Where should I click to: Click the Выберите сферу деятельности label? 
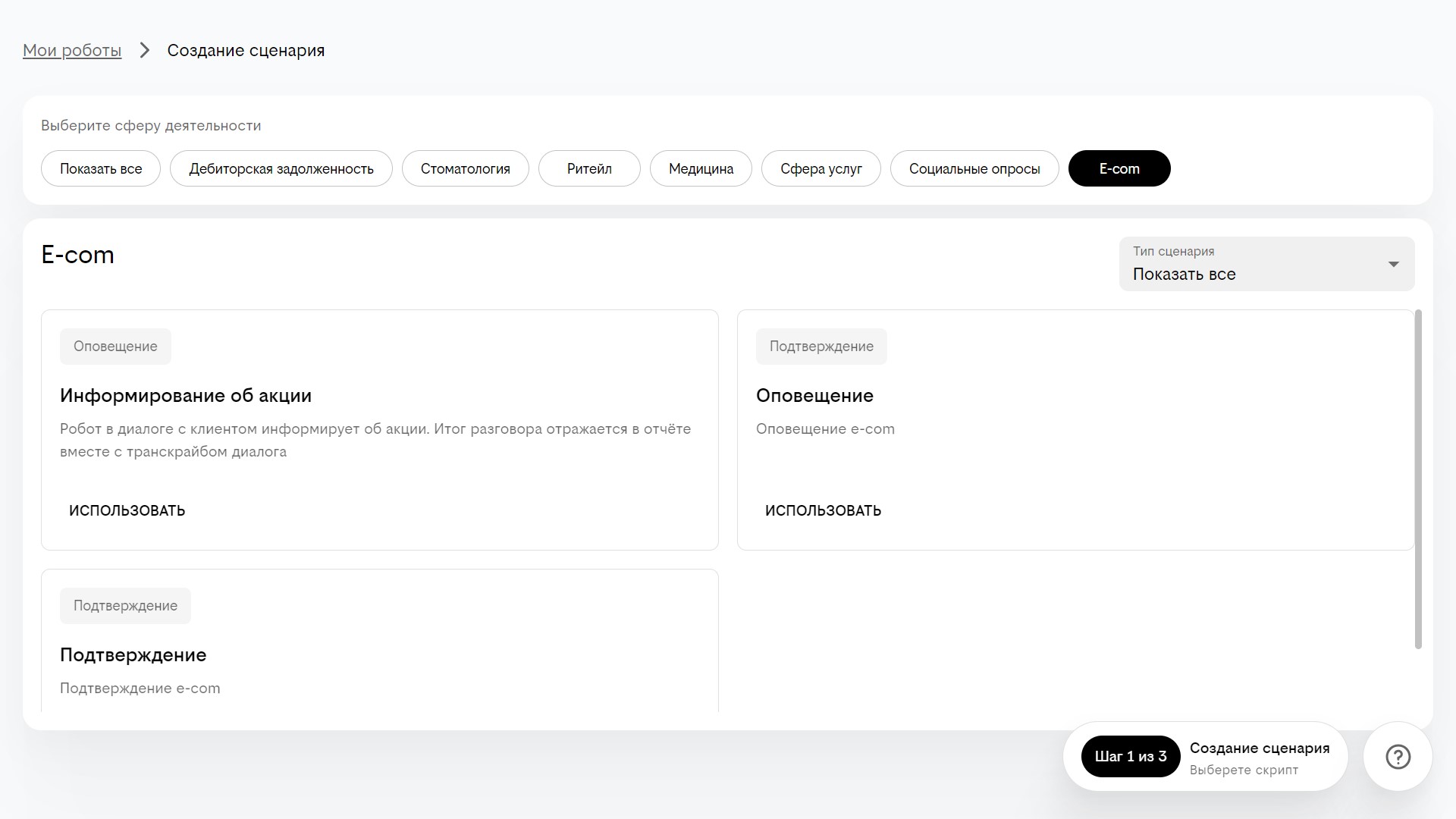151,126
